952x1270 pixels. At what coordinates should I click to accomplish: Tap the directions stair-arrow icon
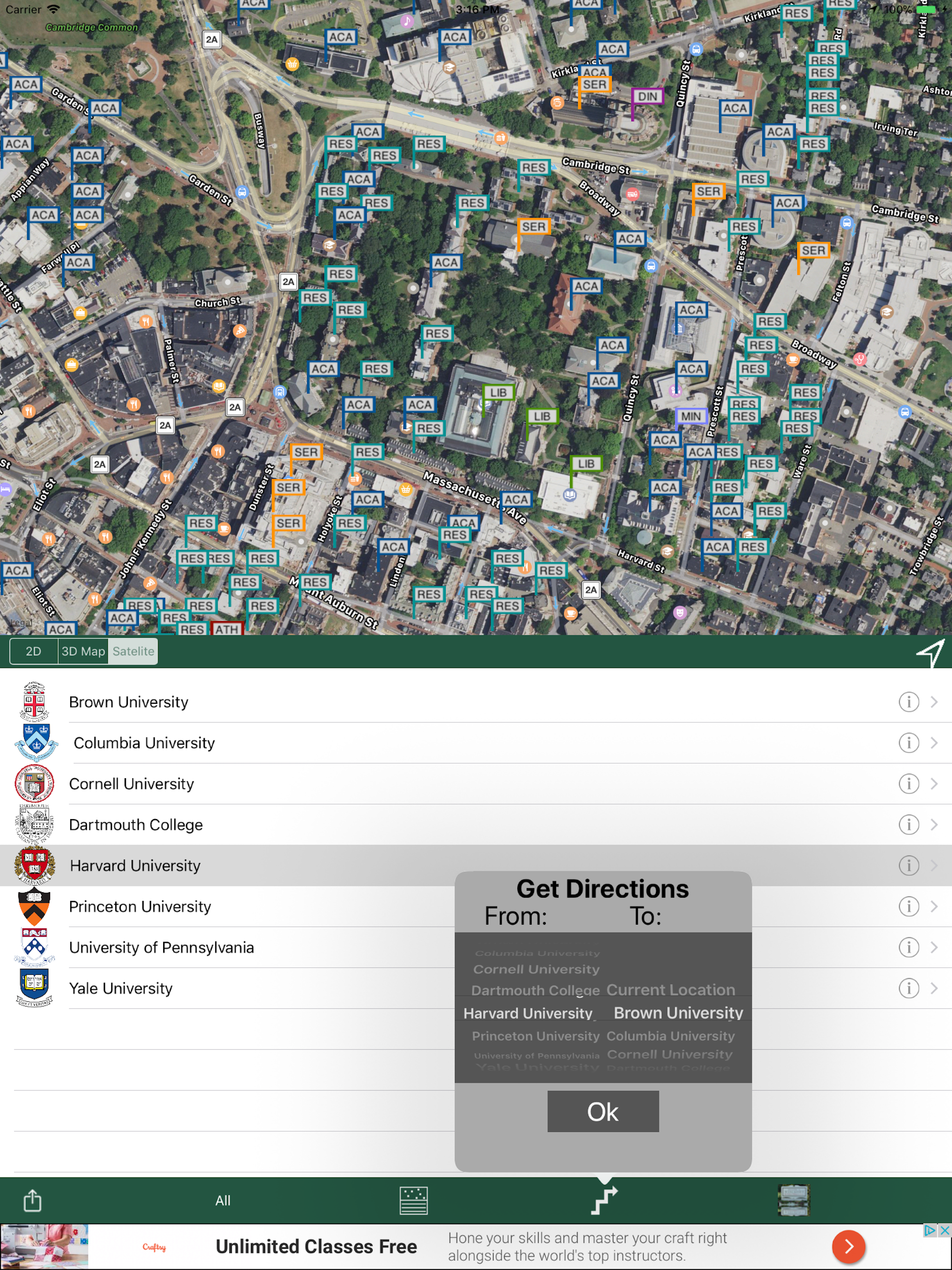click(x=604, y=1201)
